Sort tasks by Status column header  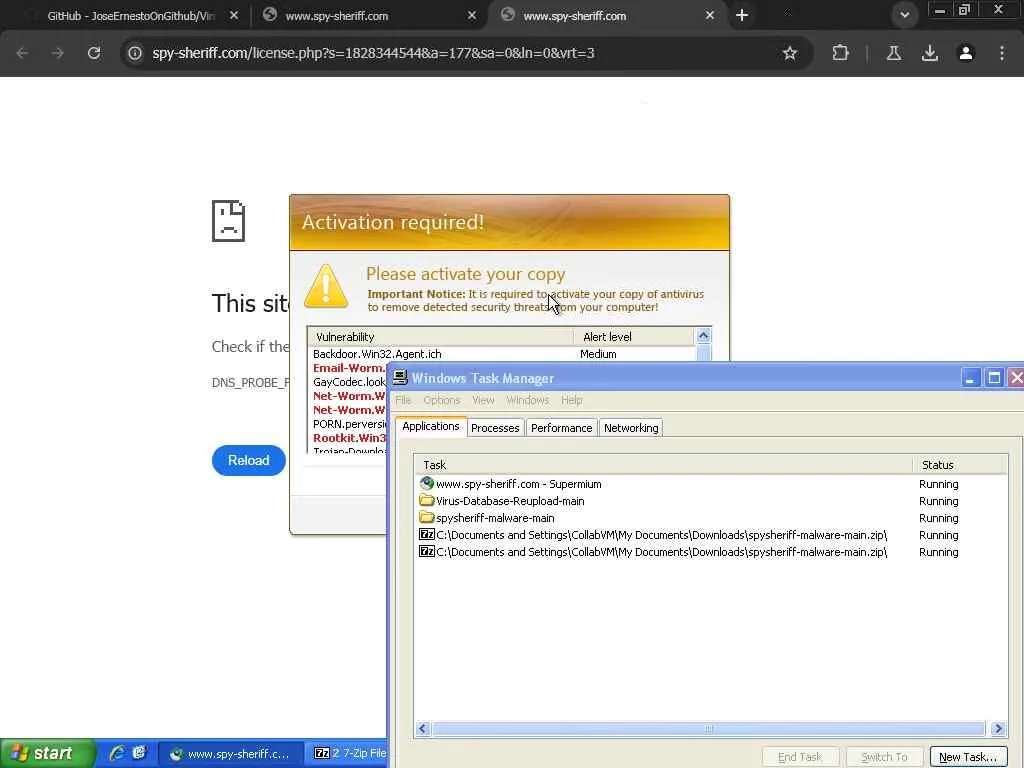point(960,465)
